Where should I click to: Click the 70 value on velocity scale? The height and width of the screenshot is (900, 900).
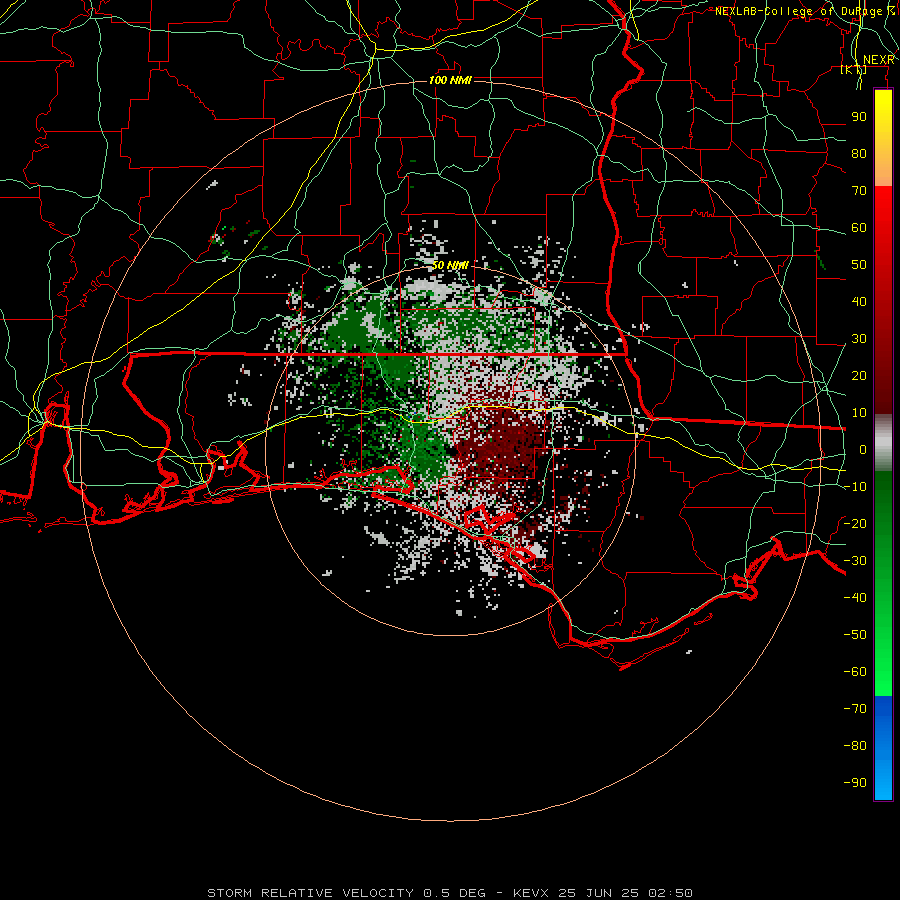click(859, 191)
